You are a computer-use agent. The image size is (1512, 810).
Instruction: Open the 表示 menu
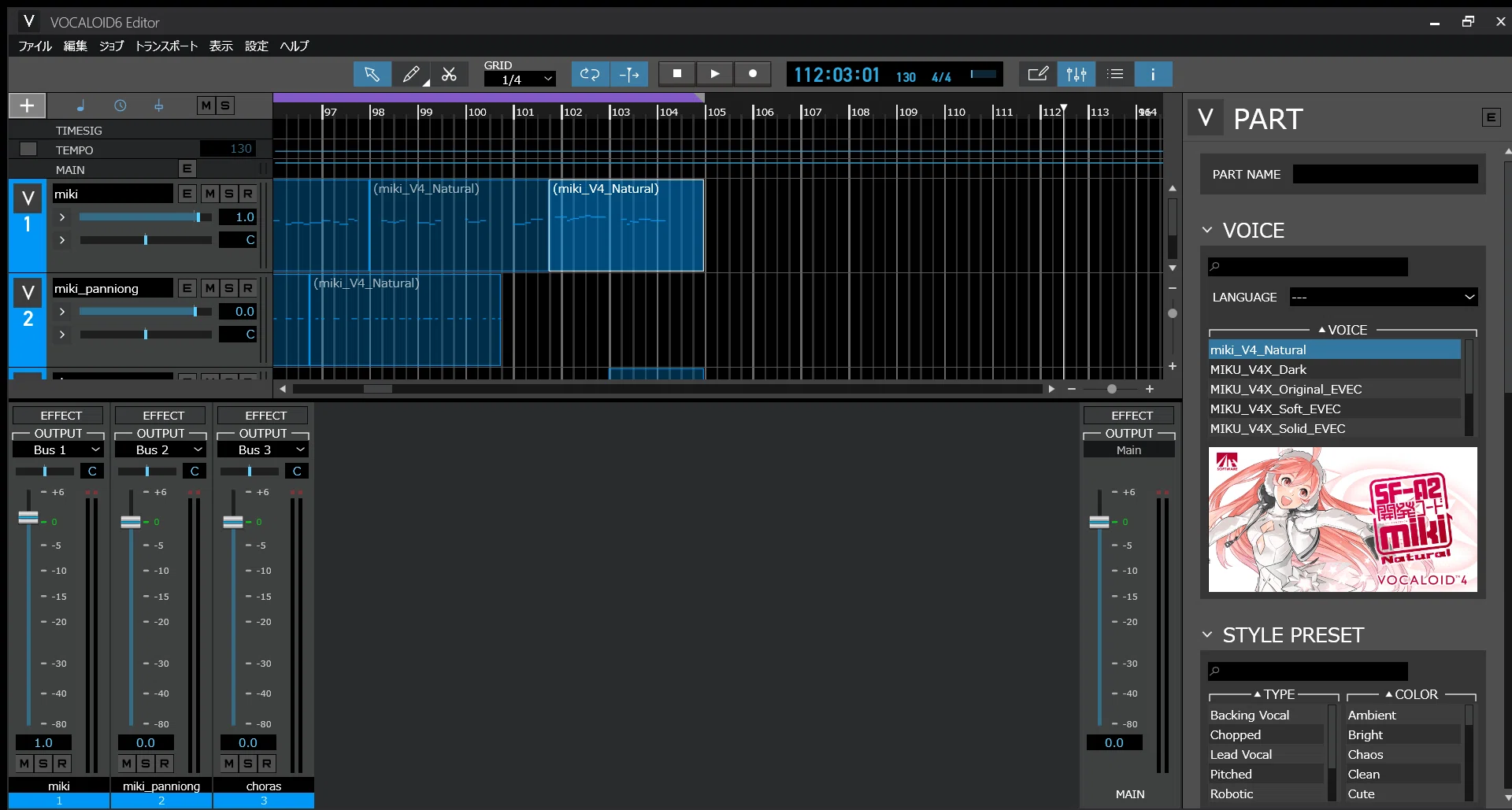221,46
